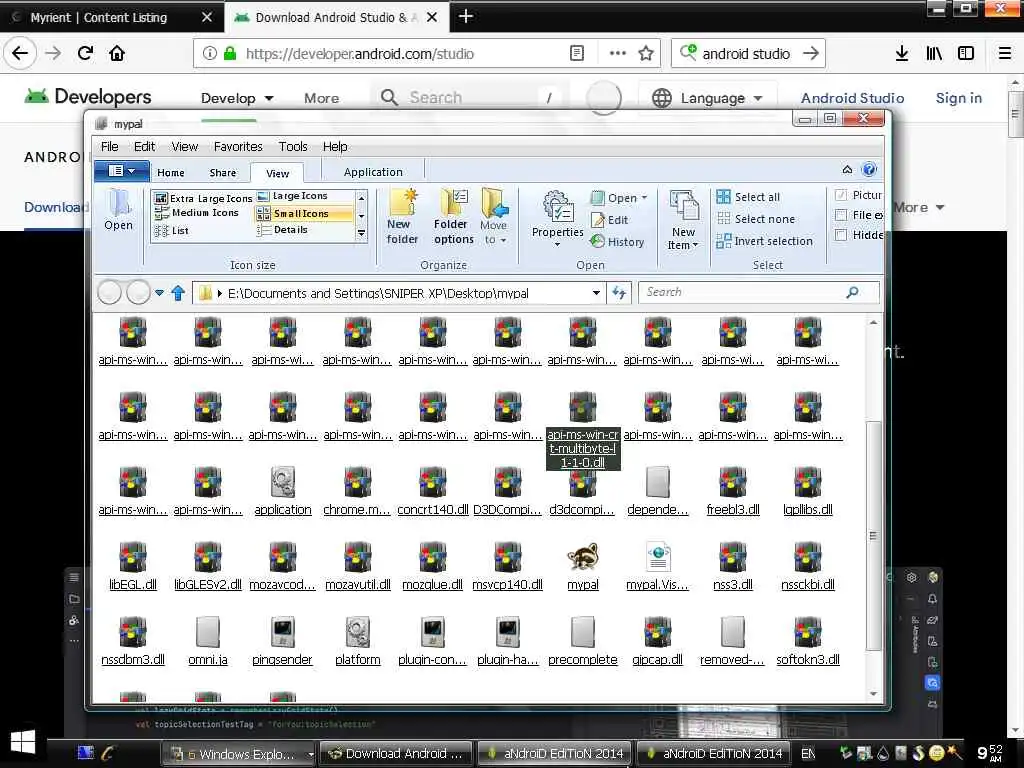The width and height of the screenshot is (1024, 768).
Task: Choose Extra Large Icons view
Action: pyautogui.click(x=202, y=198)
